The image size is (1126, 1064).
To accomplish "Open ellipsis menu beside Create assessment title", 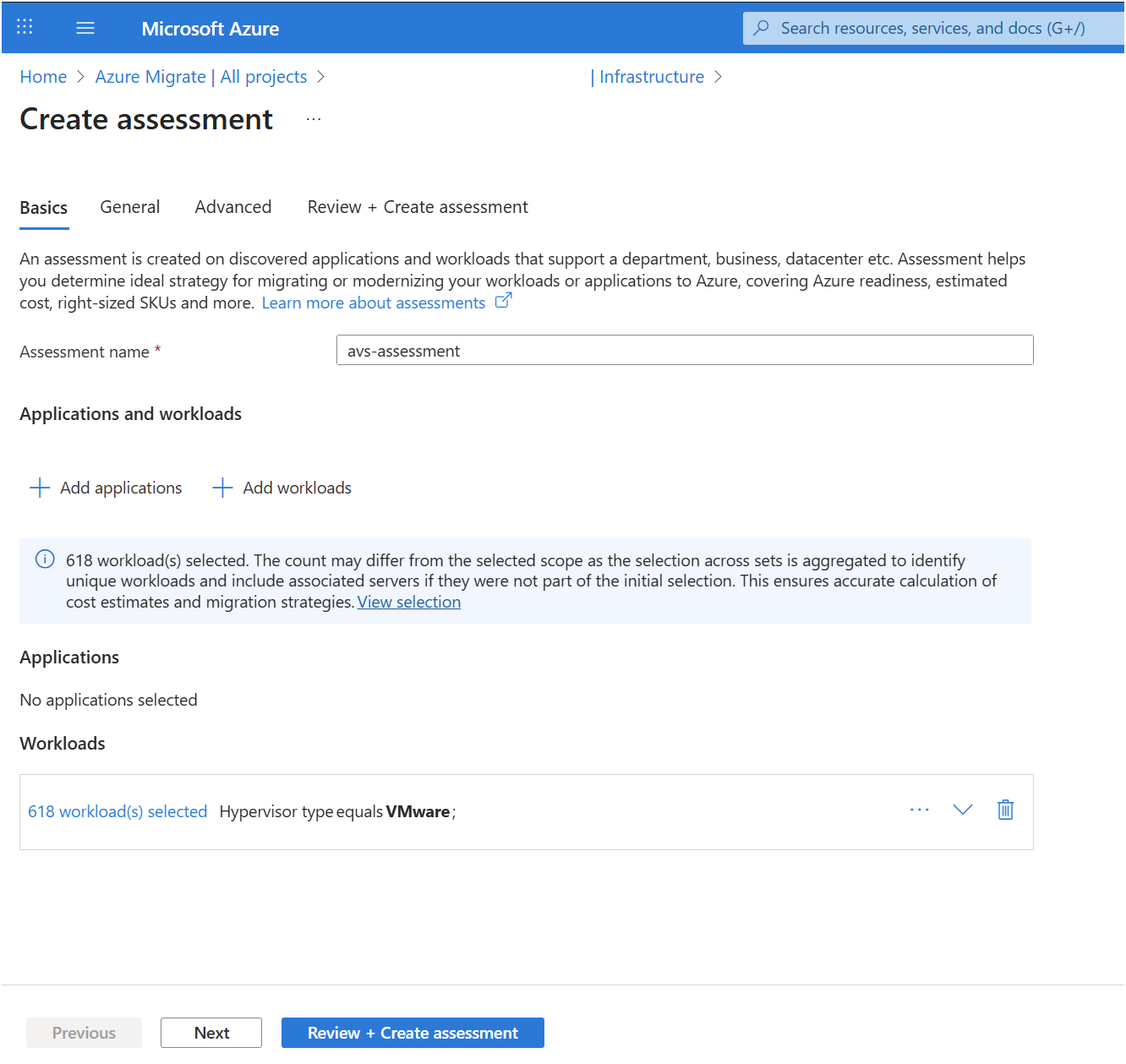I will 314,119.
